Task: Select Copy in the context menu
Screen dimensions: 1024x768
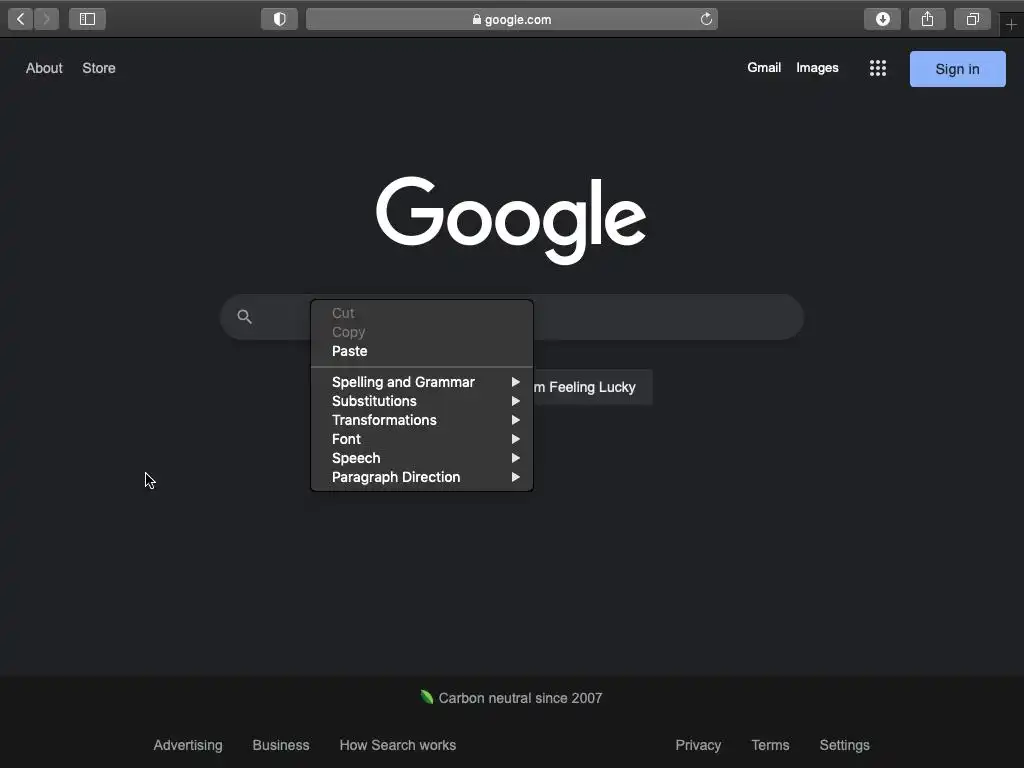Action: point(422,332)
